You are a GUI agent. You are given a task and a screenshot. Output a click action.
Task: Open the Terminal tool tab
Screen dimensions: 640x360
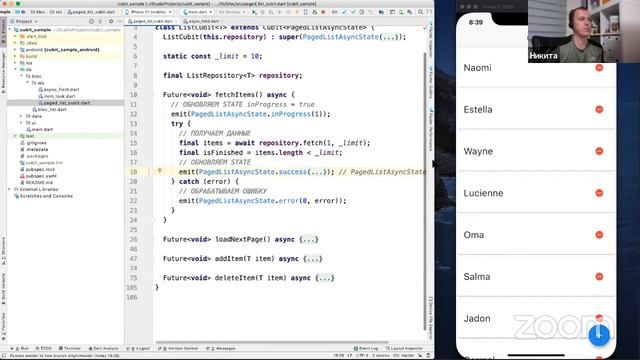tap(70, 348)
